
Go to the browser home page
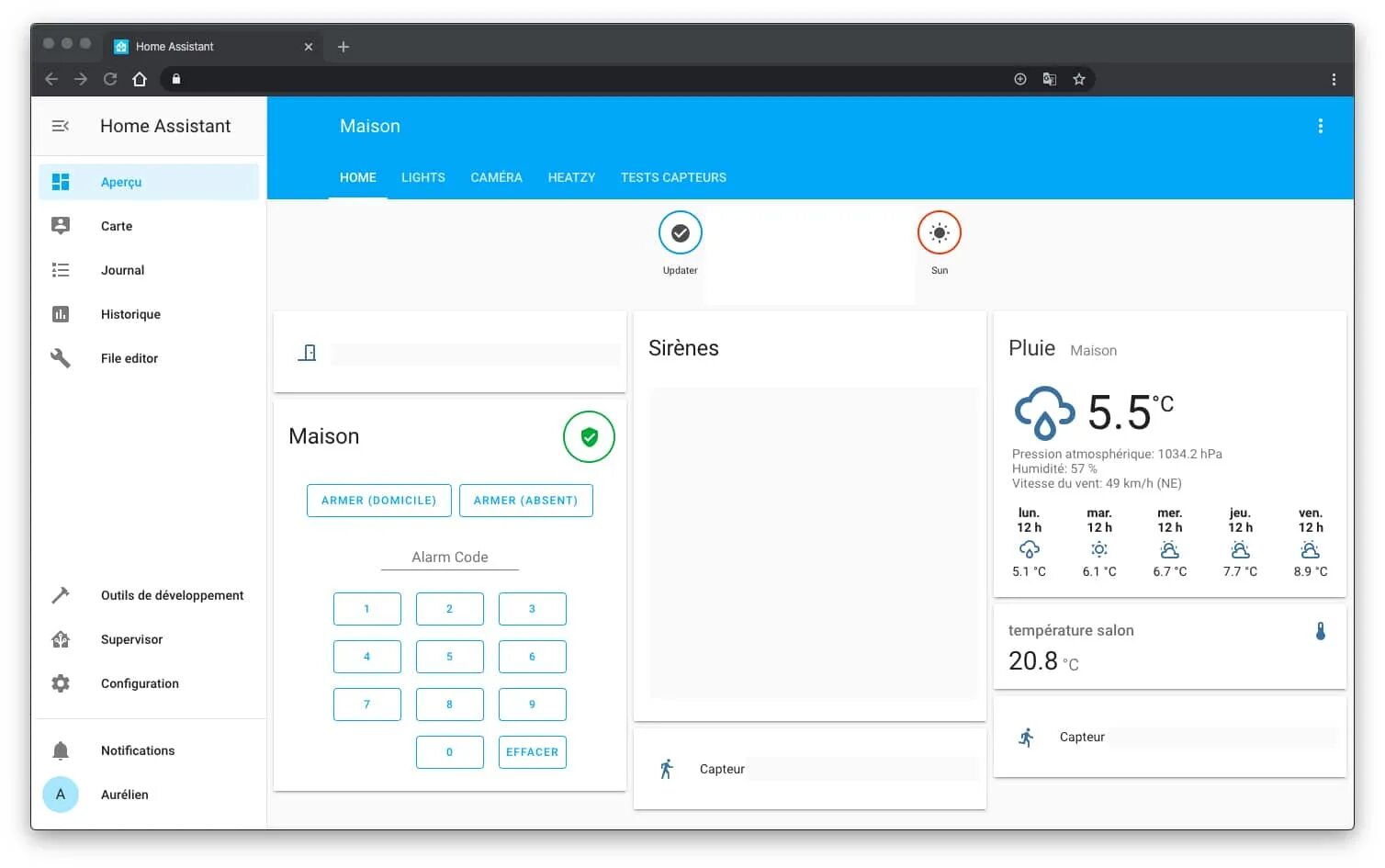(140, 79)
